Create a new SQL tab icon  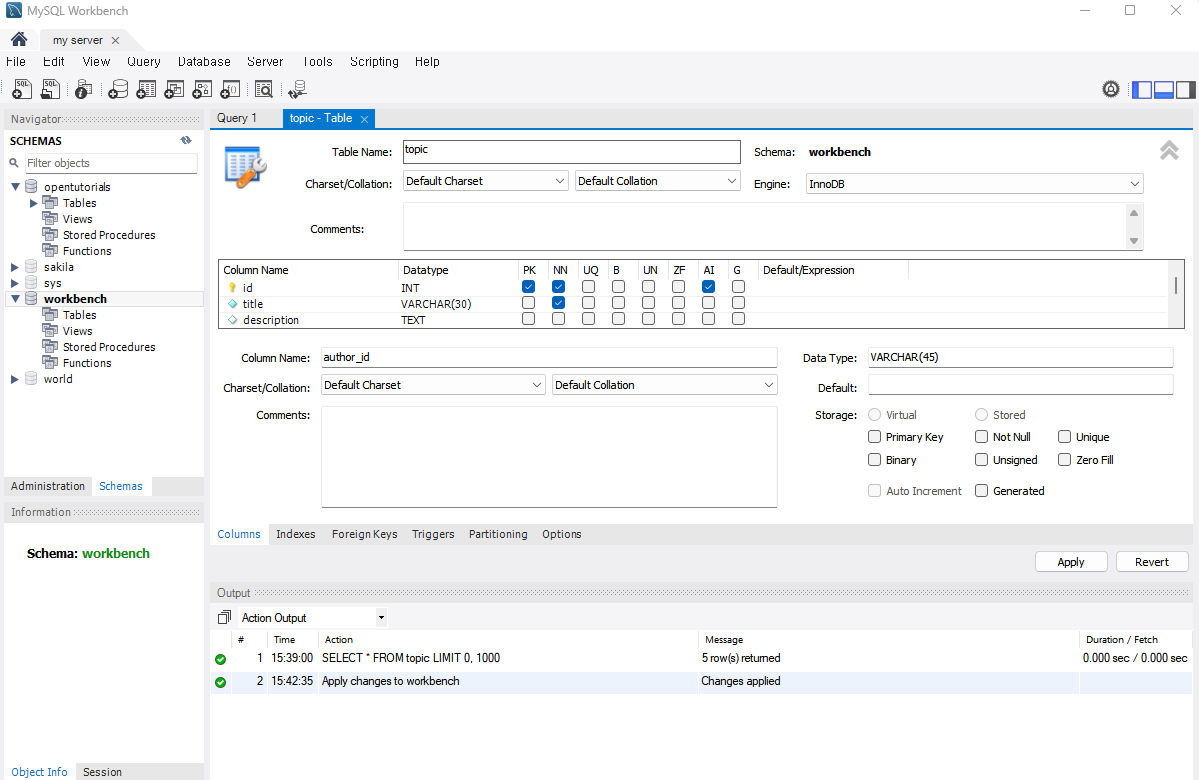(22, 89)
